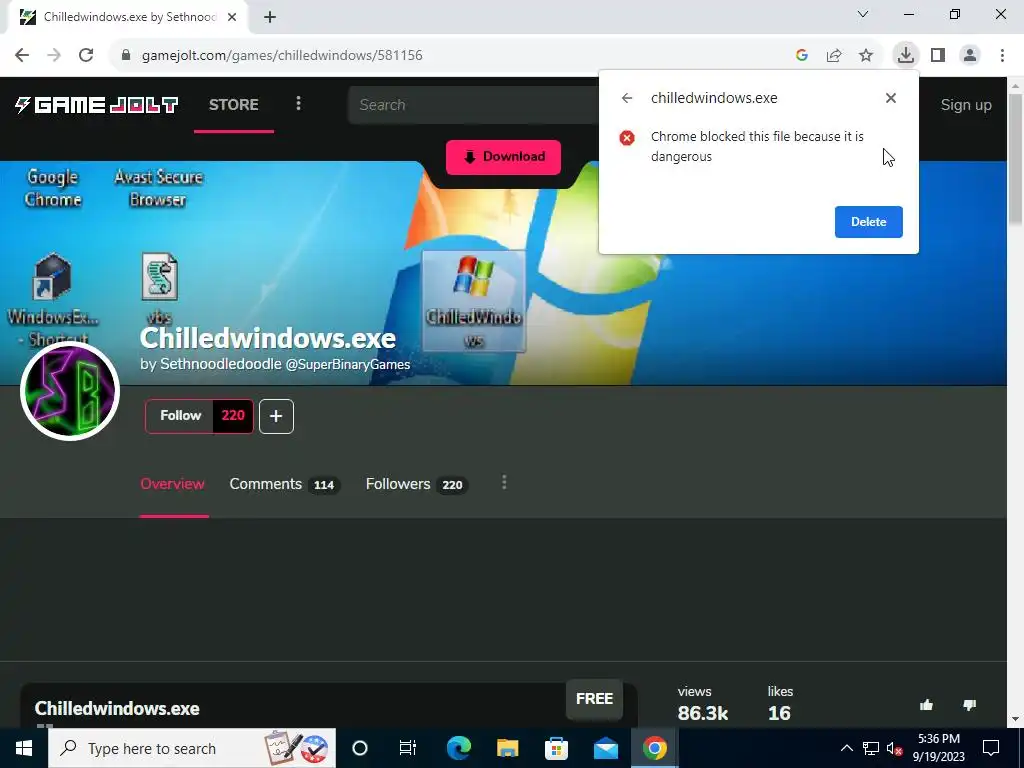Open Chrome downloads tray icon
The width and height of the screenshot is (1024, 768).
click(x=905, y=55)
